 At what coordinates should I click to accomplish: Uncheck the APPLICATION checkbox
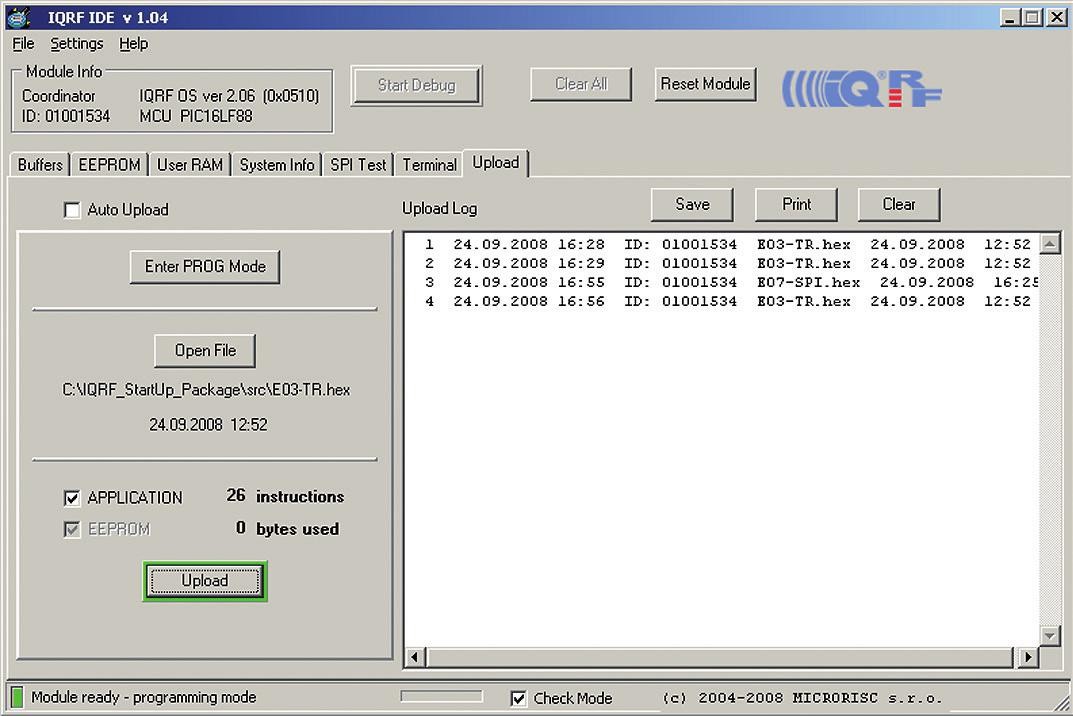pos(72,498)
